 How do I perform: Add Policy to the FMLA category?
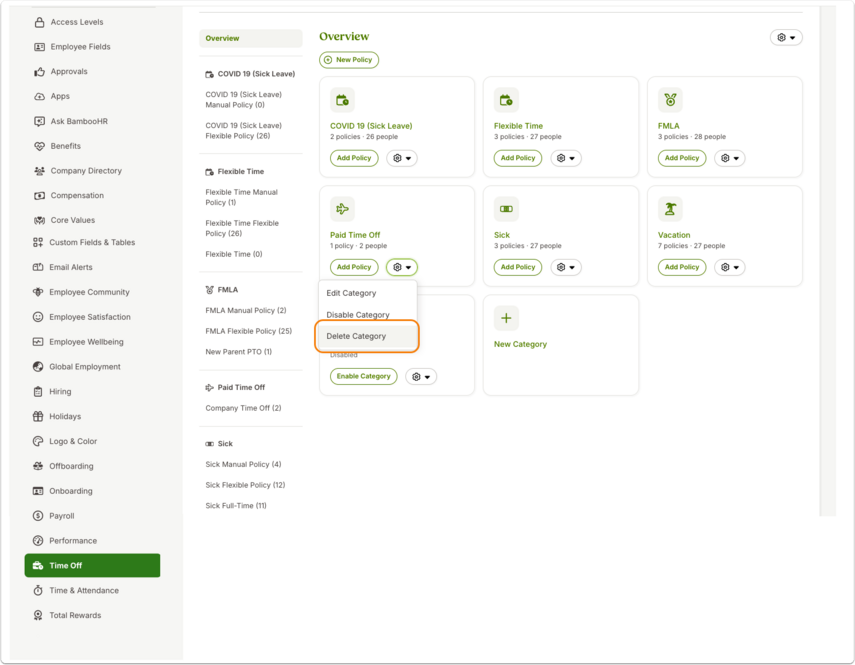(682, 158)
